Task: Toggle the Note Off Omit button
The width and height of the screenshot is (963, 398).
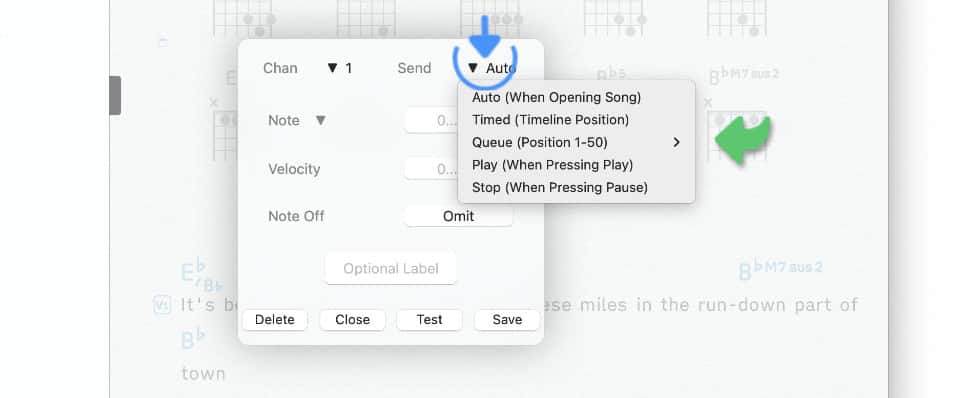Action: [458, 216]
